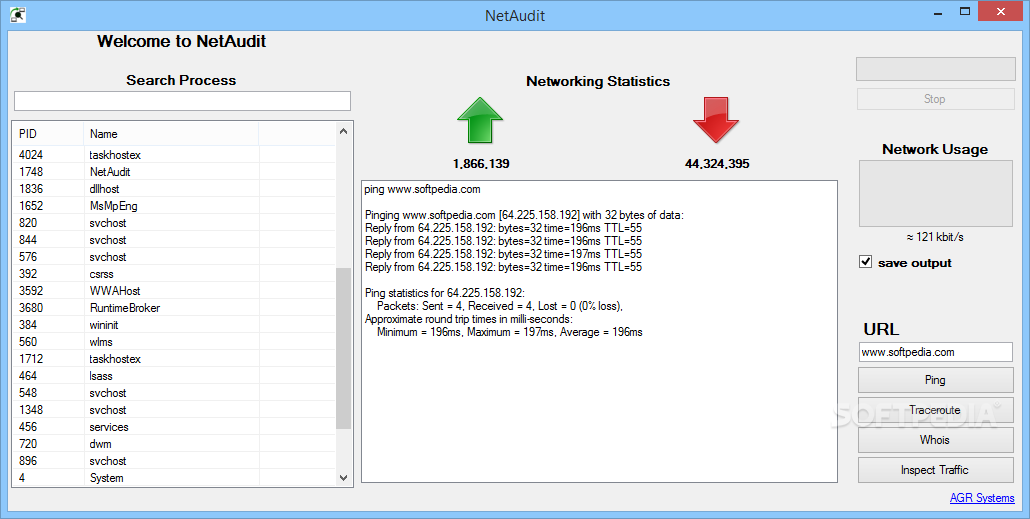1030x519 pixels.
Task: Select the svchost row with PID 1348
Action: point(174,411)
